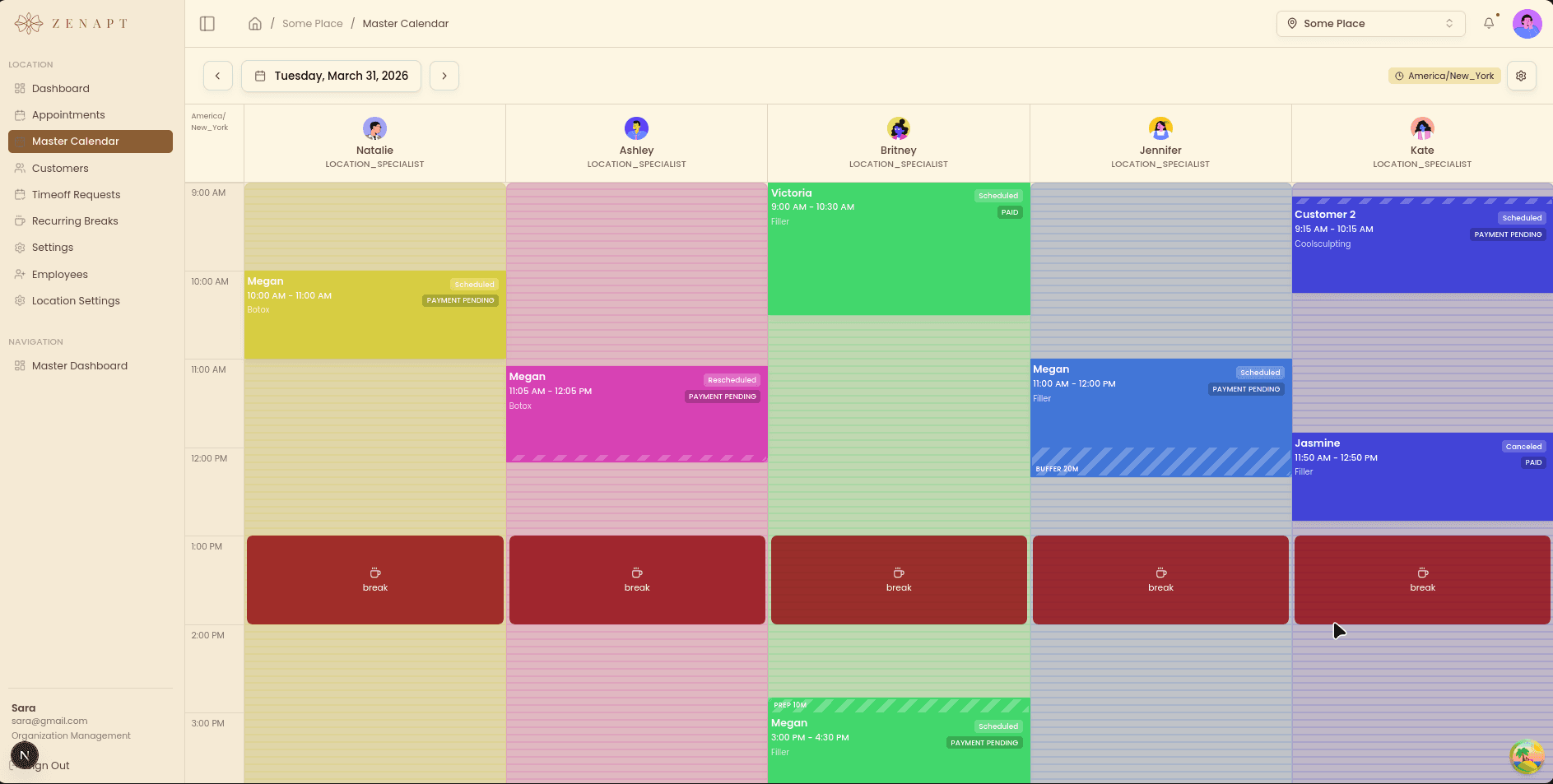This screenshot has width=1553, height=784.
Task: Open Location Settings
Action: (76, 300)
